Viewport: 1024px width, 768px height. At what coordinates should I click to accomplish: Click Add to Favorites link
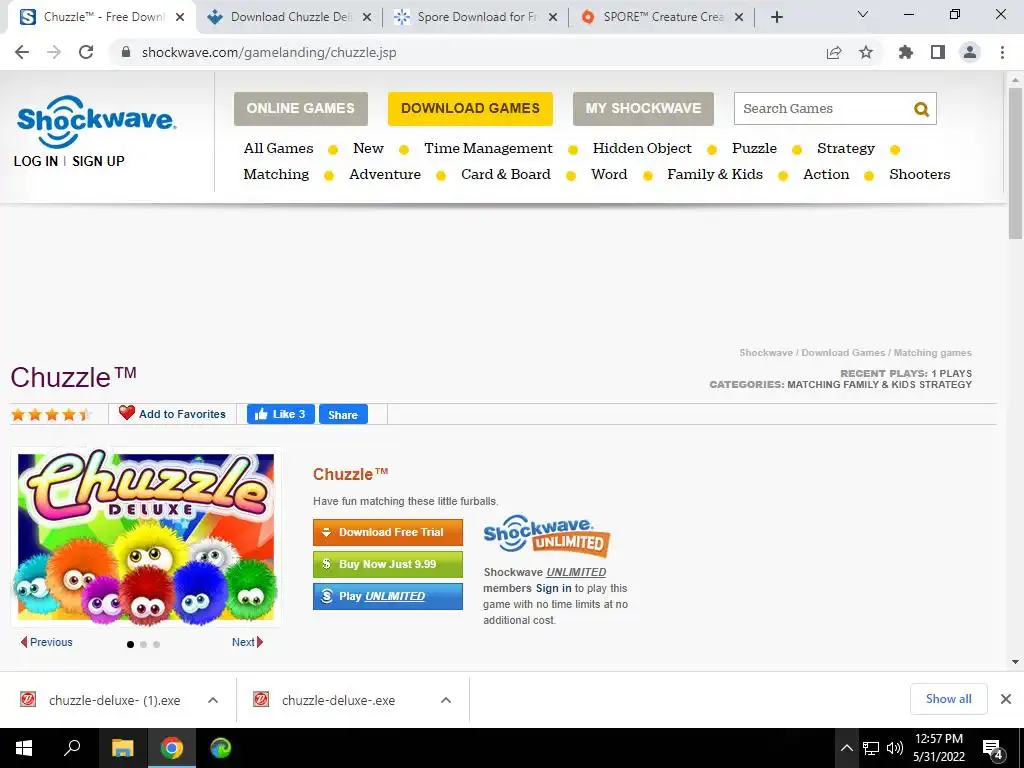(x=182, y=414)
